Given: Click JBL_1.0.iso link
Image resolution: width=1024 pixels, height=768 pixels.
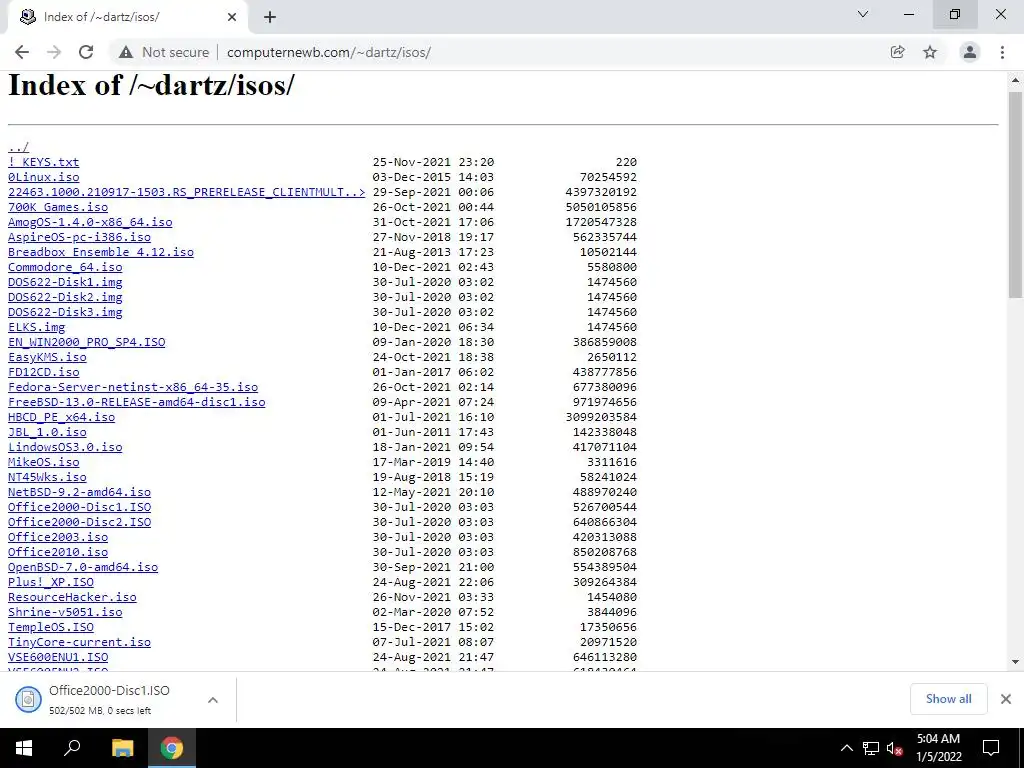Looking at the screenshot, I should [x=47, y=432].
